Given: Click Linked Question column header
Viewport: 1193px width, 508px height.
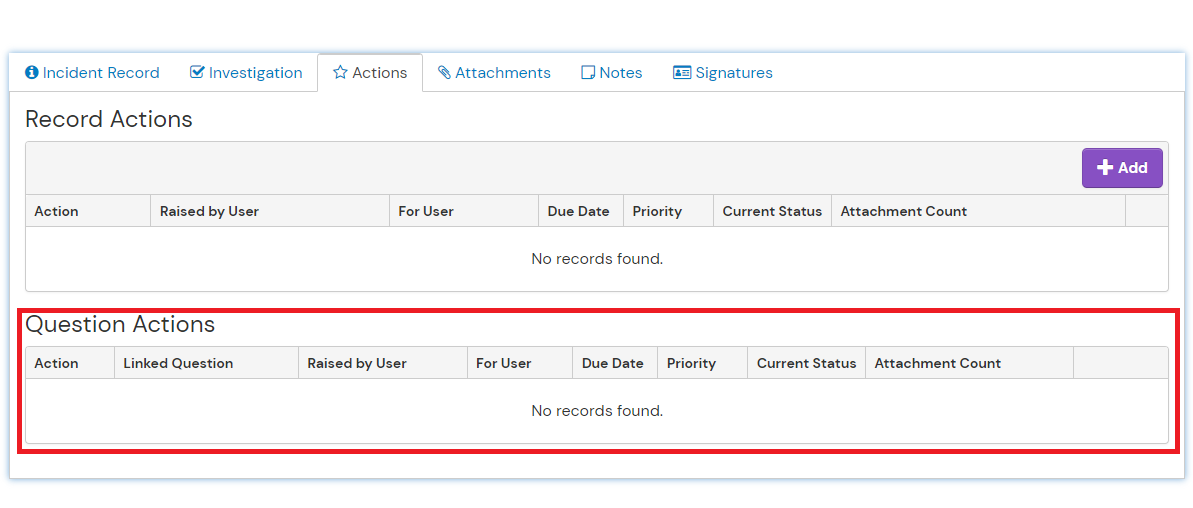Looking at the screenshot, I should pyautogui.click(x=178, y=363).
